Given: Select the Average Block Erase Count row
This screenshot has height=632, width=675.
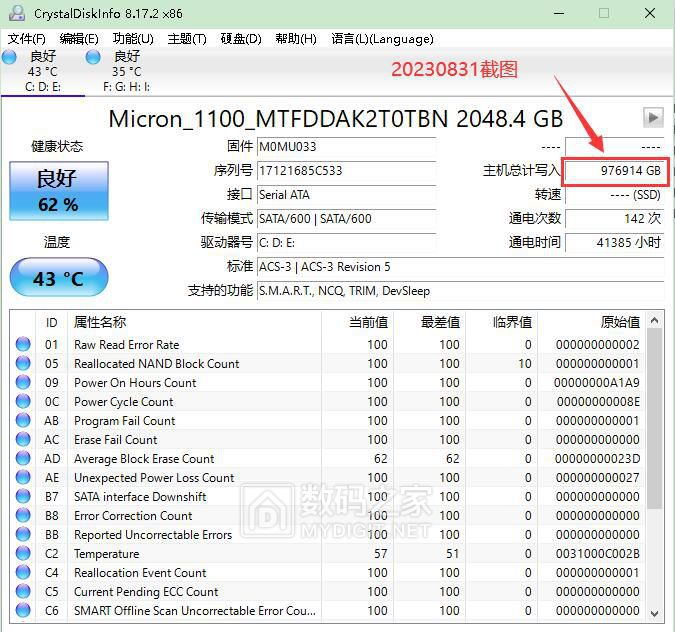Looking at the screenshot, I should tap(328, 459).
